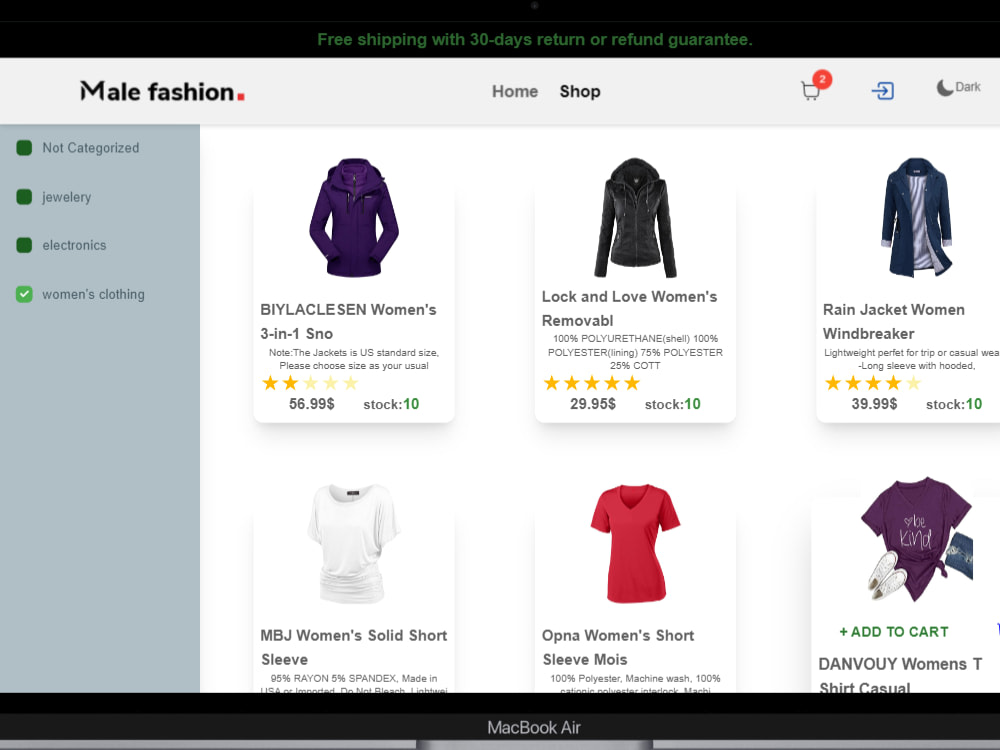Viewport: 1000px width, 750px height.
Task: Open MBJ Women's Solid Short Sleeve title
Action: (x=354, y=647)
